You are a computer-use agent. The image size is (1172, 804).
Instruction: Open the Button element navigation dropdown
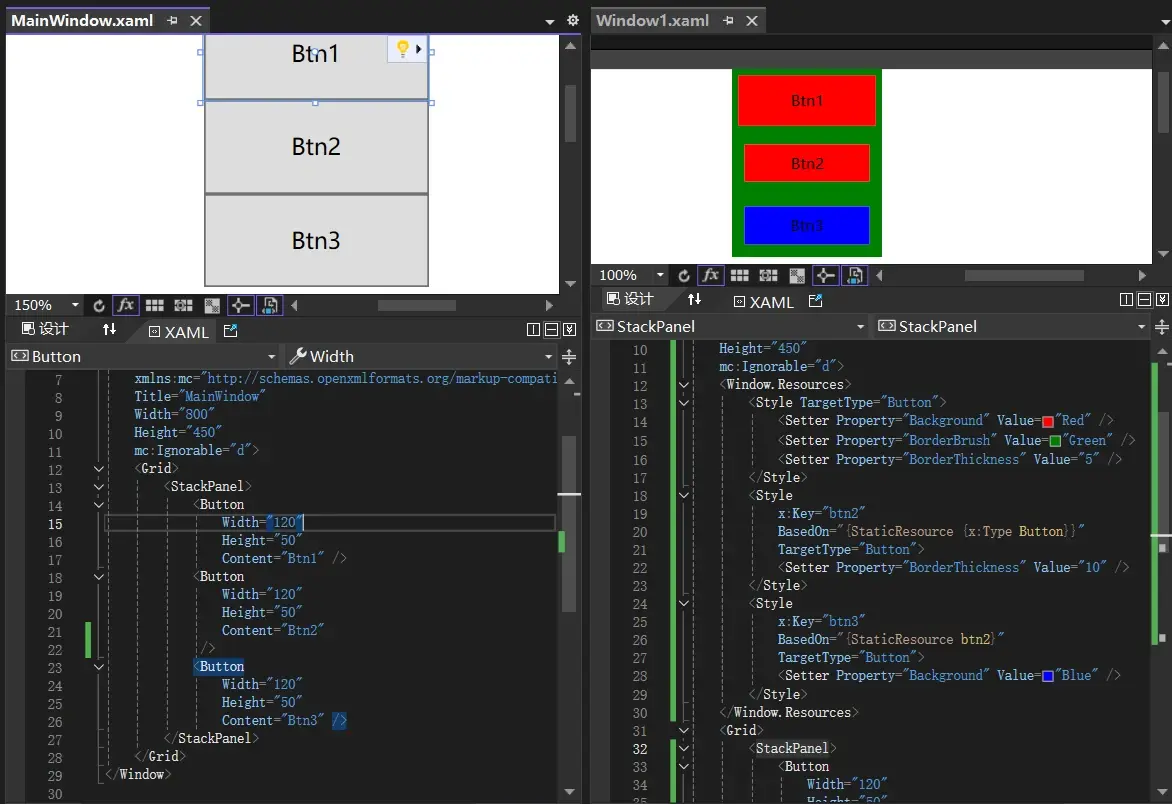tap(144, 356)
